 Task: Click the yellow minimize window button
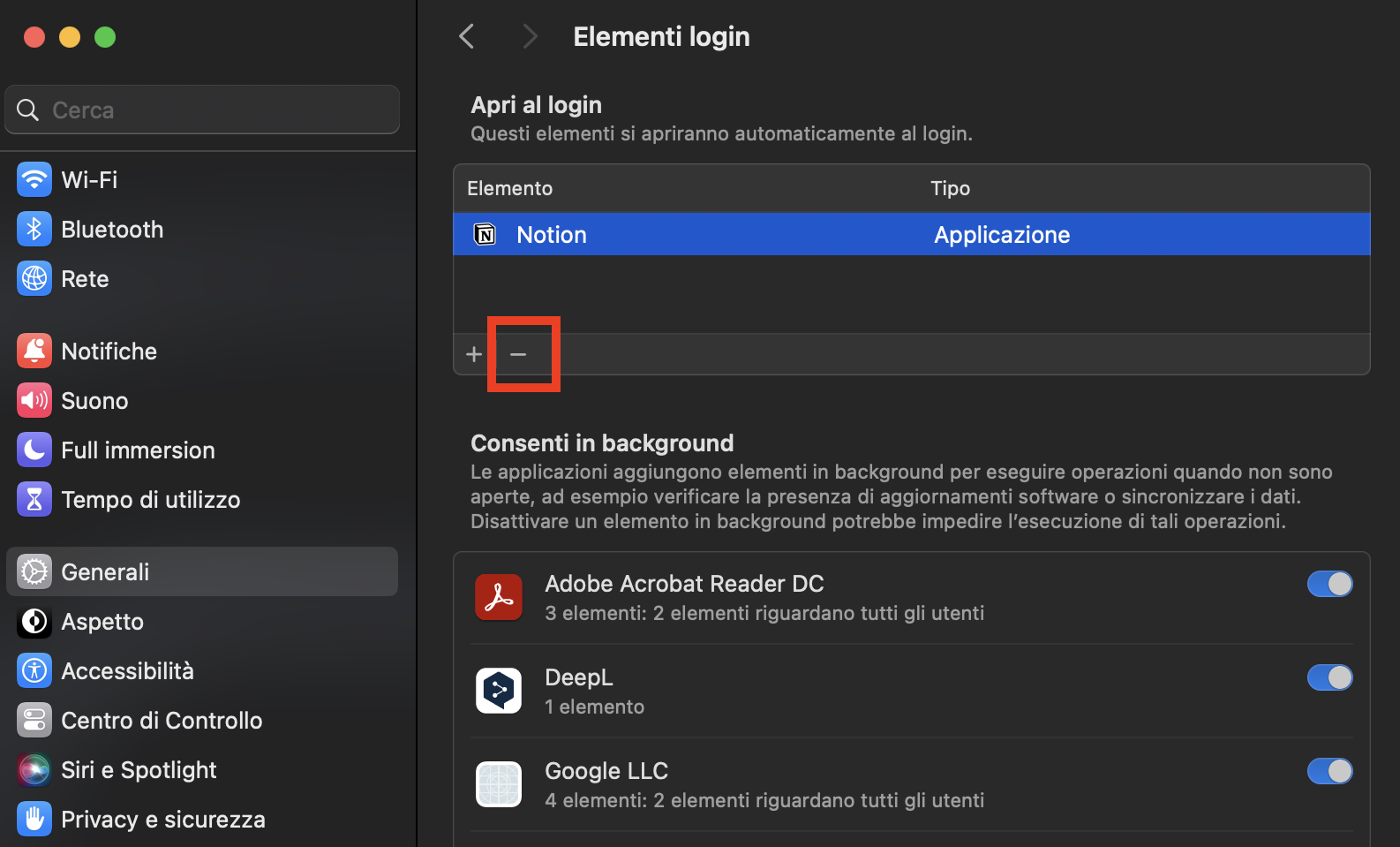click(x=70, y=37)
